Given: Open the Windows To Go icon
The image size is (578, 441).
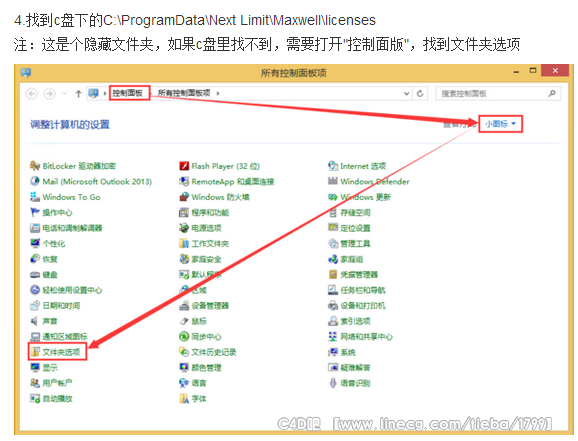Looking at the screenshot, I should click(35, 197).
